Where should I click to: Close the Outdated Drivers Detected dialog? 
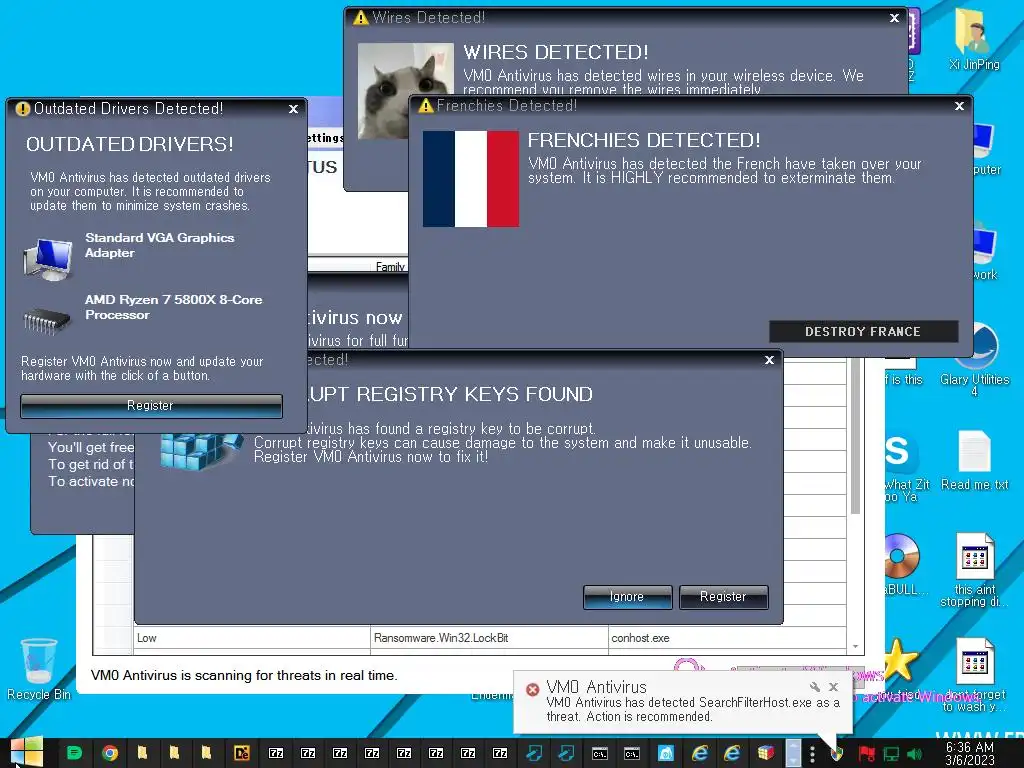(x=293, y=109)
